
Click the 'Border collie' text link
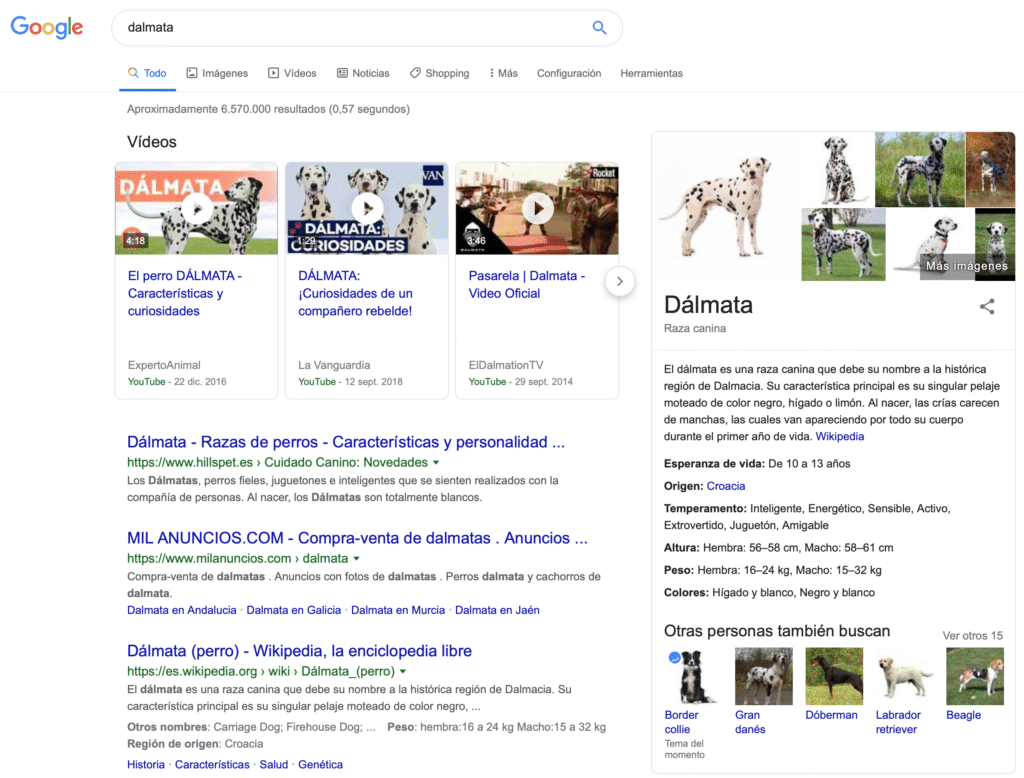(x=682, y=722)
